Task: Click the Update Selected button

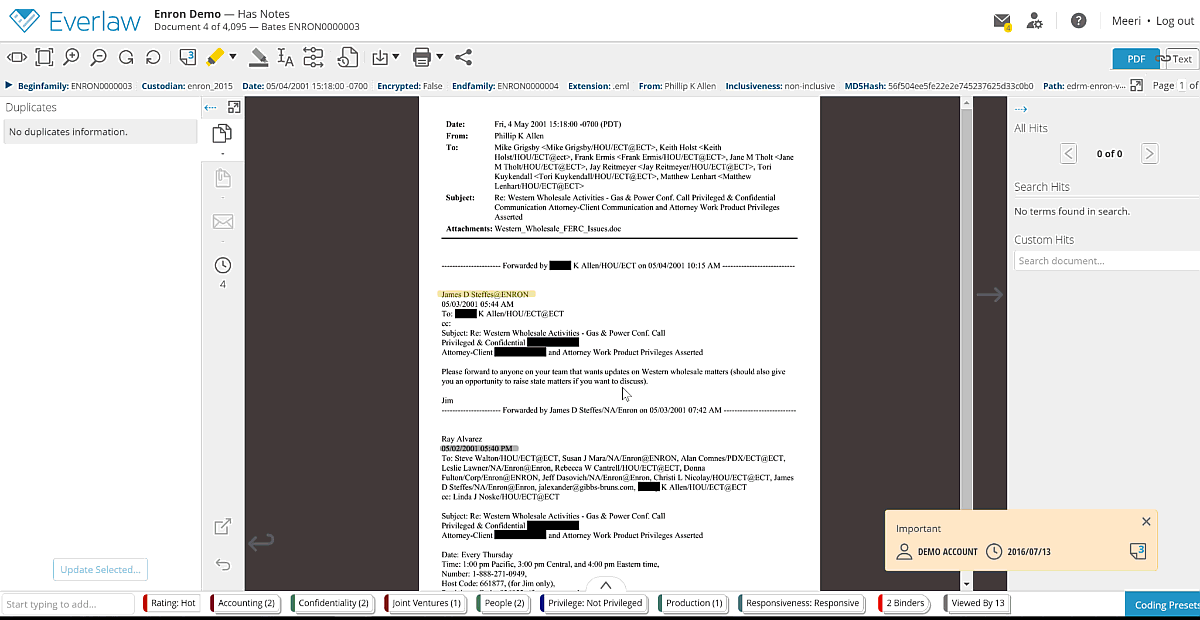Action: tap(100, 569)
